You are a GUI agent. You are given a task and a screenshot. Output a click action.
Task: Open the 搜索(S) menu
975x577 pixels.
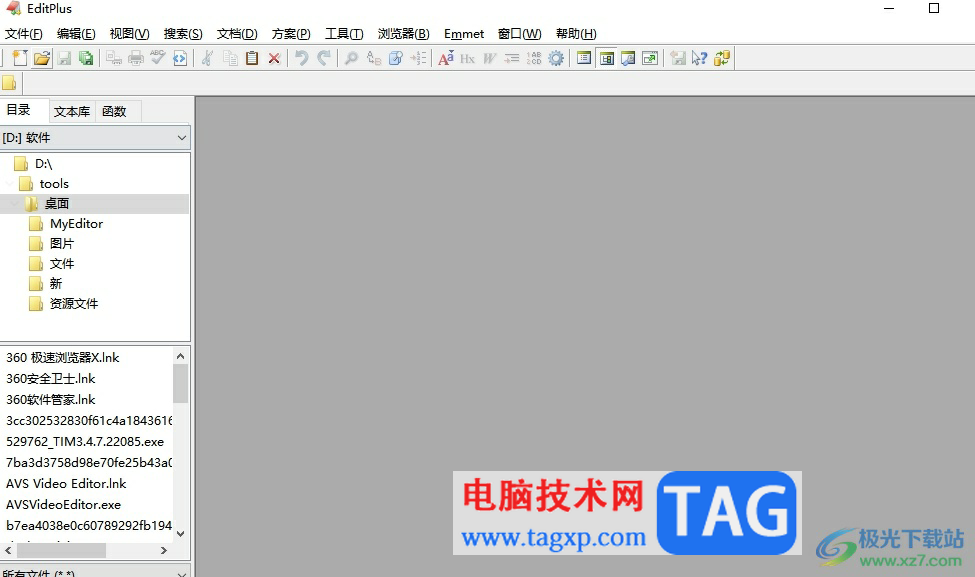(x=183, y=34)
